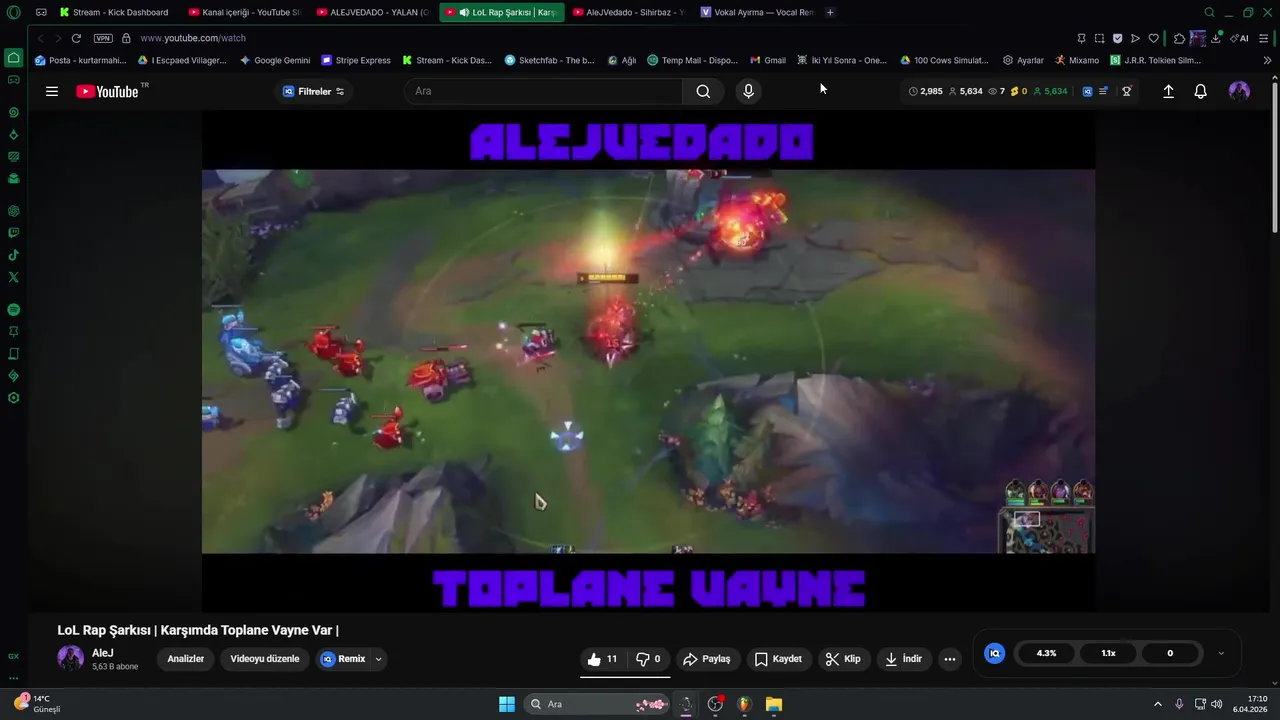This screenshot has width=1280, height=720.
Task: Open the AleJ channel name link
Action: point(102,653)
